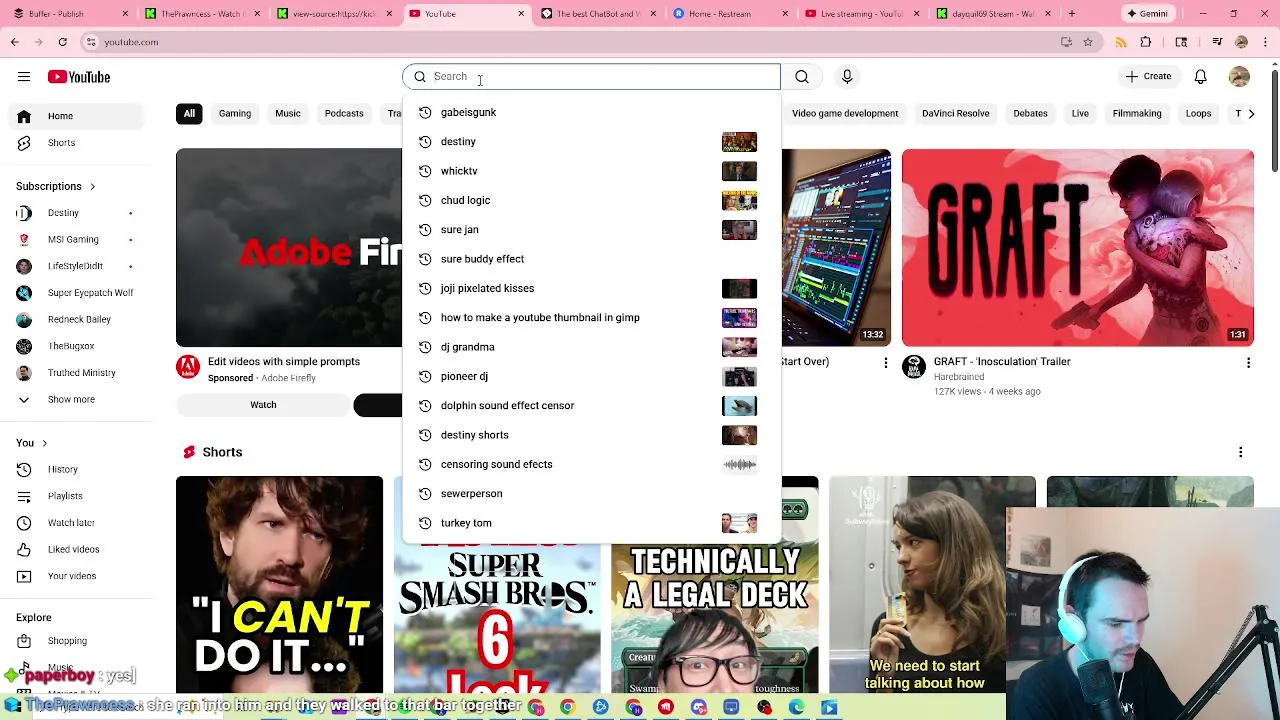Select the Music filter chip

pyautogui.click(x=288, y=113)
